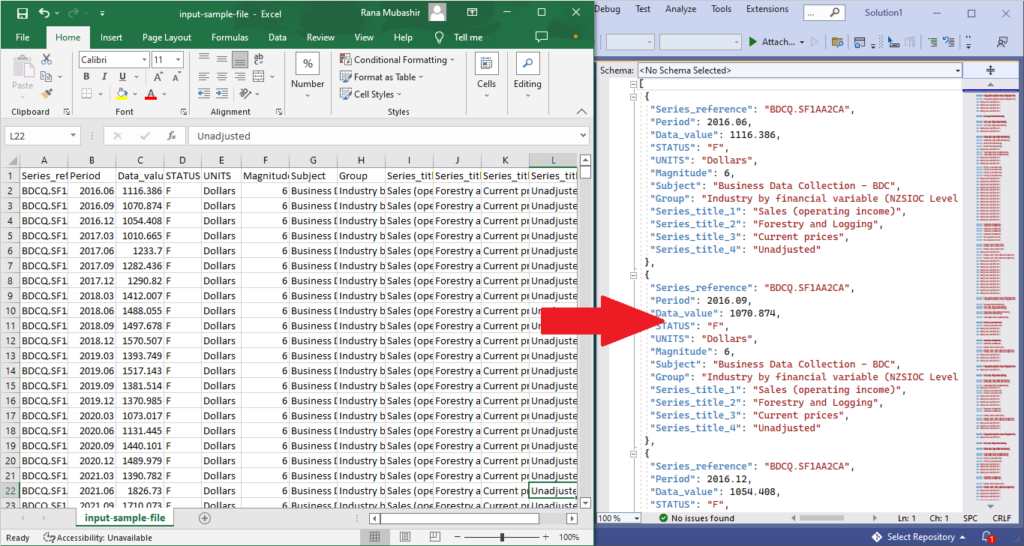Image resolution: width=1024 pixels, height=546 pixels.
Task: Increase font size with the larger A icon
Action: point(159,77)
